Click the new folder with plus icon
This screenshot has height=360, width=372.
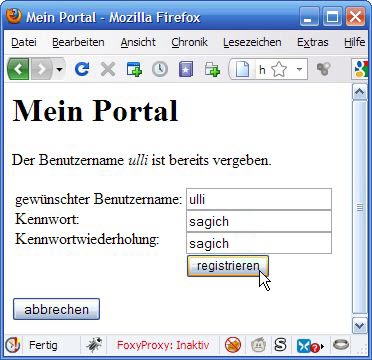pyautogui.click(x=212, y=69)
